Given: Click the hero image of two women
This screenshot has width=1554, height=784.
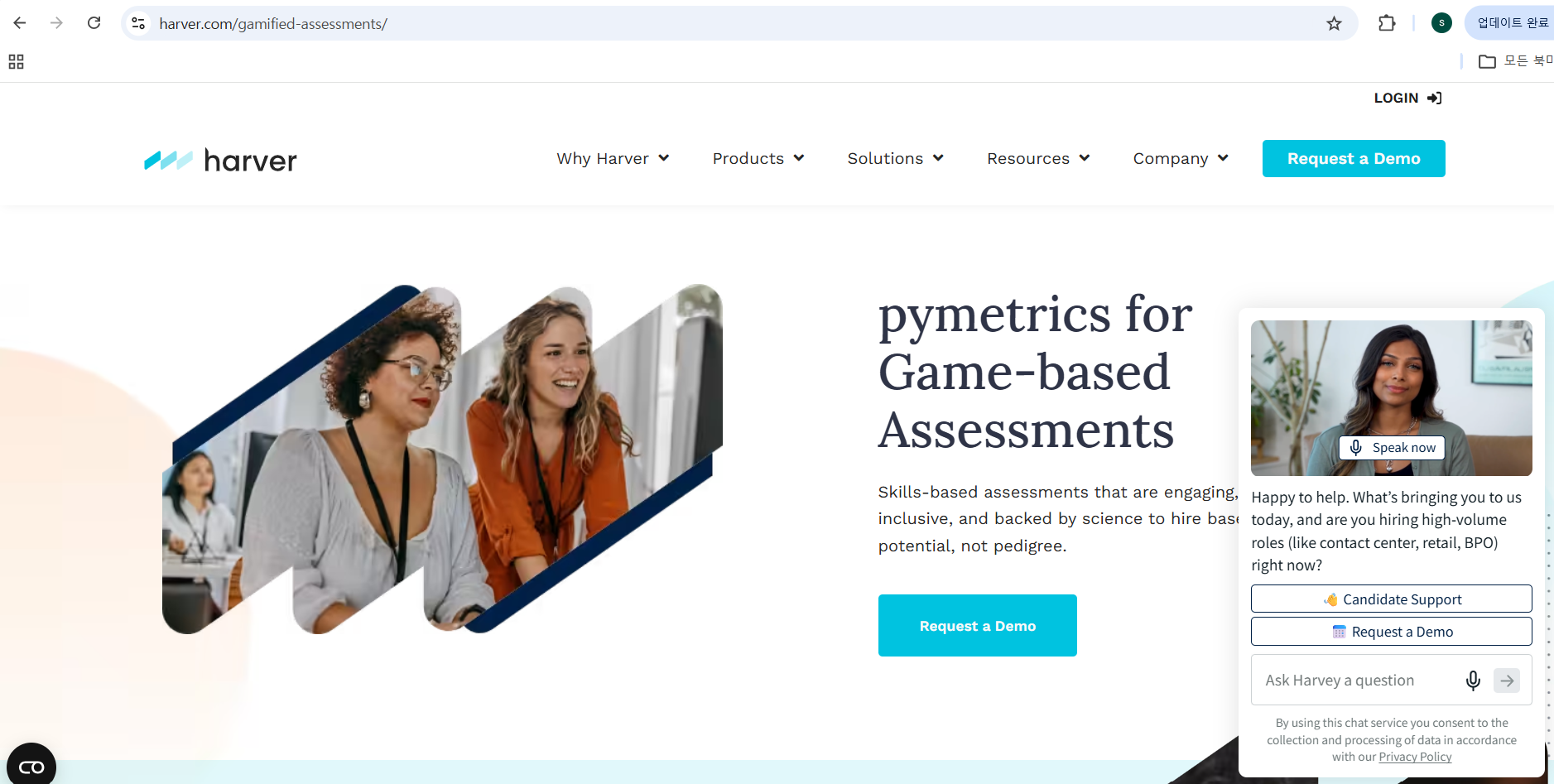Looking at the screenshot, I should coord(442,459).
